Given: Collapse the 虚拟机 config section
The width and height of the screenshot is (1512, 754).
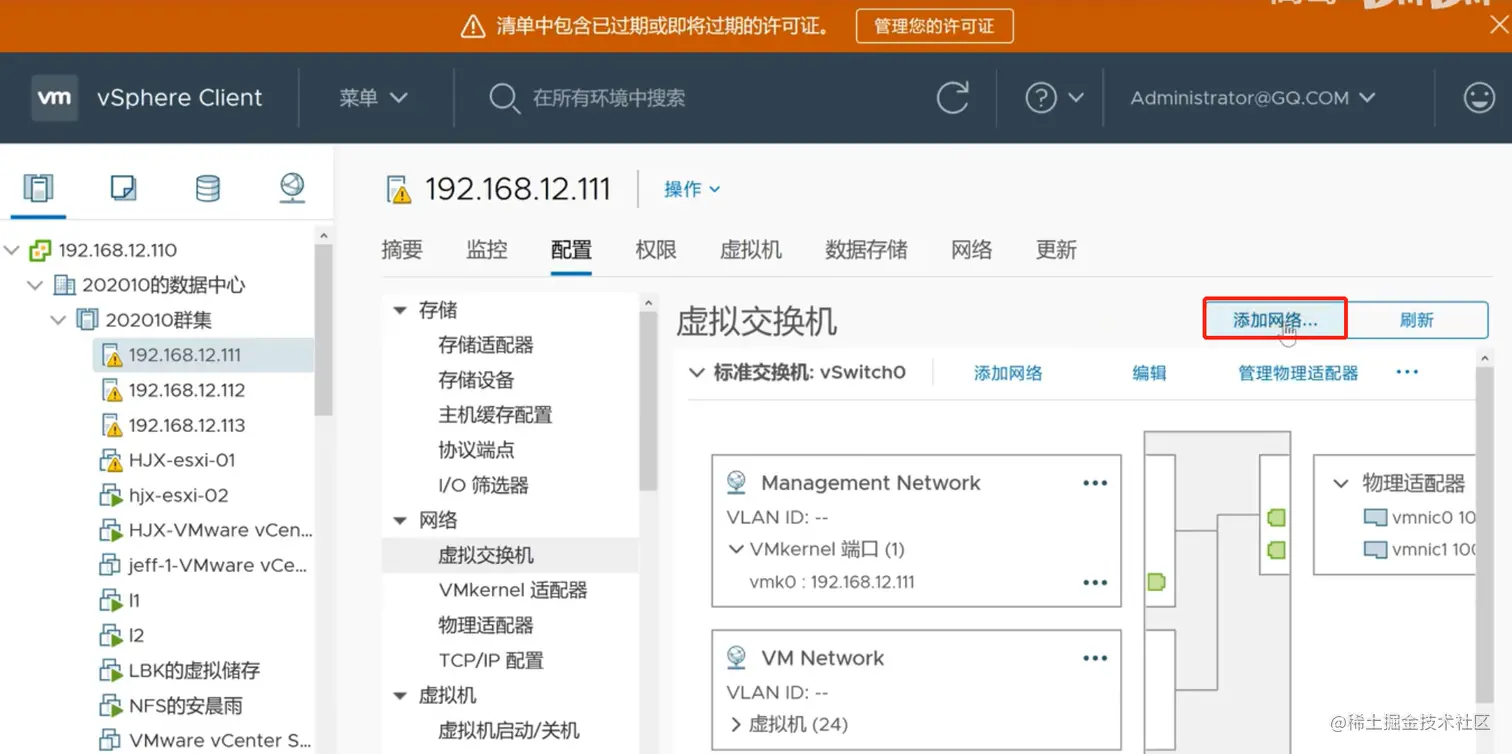Looking at the screenshot, I should point(400,695).
